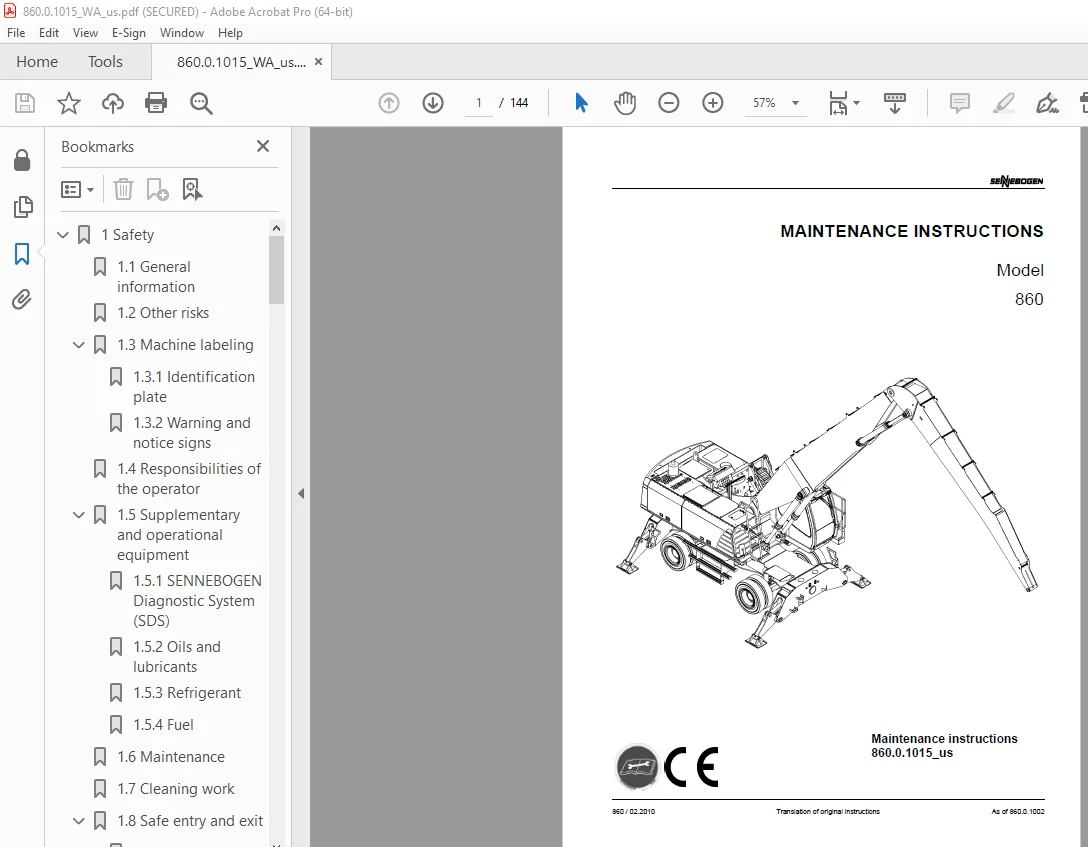Activate the Hand pan tool
1088x847 pixels.
[x=624, y=103]
